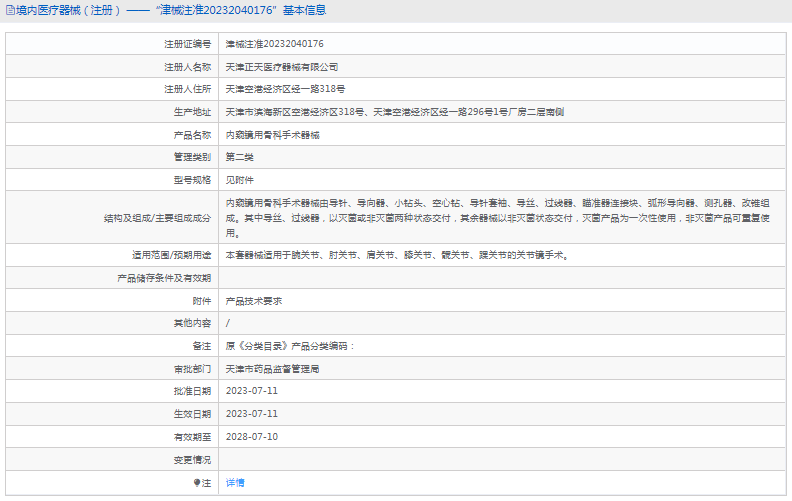This screenshot has height=501, width=792.
Task: Click the 变更情况 row label
Action: coord(192,460)
